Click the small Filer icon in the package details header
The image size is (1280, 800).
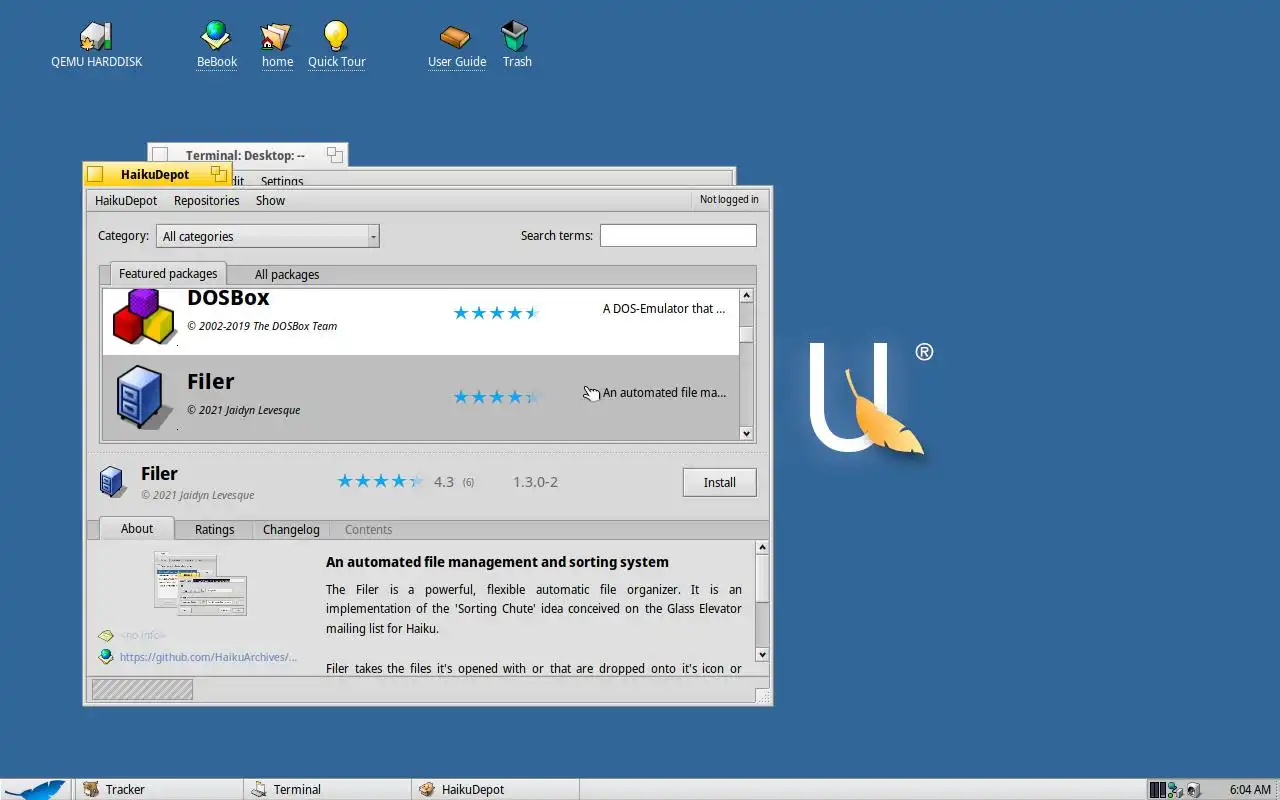(x=112, y=481)
